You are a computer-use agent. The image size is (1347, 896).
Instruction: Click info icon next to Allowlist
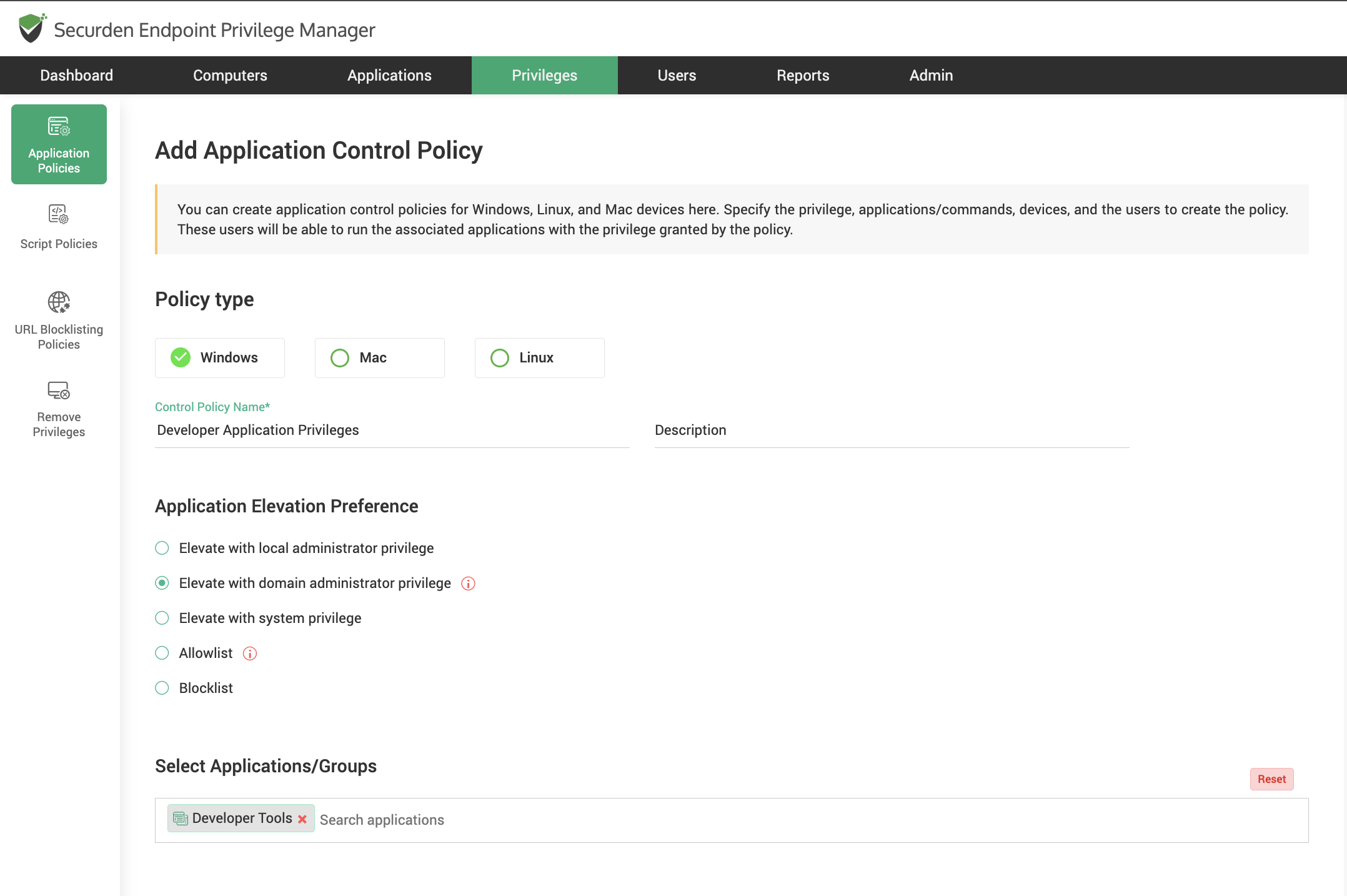click(x=250, y=654)
